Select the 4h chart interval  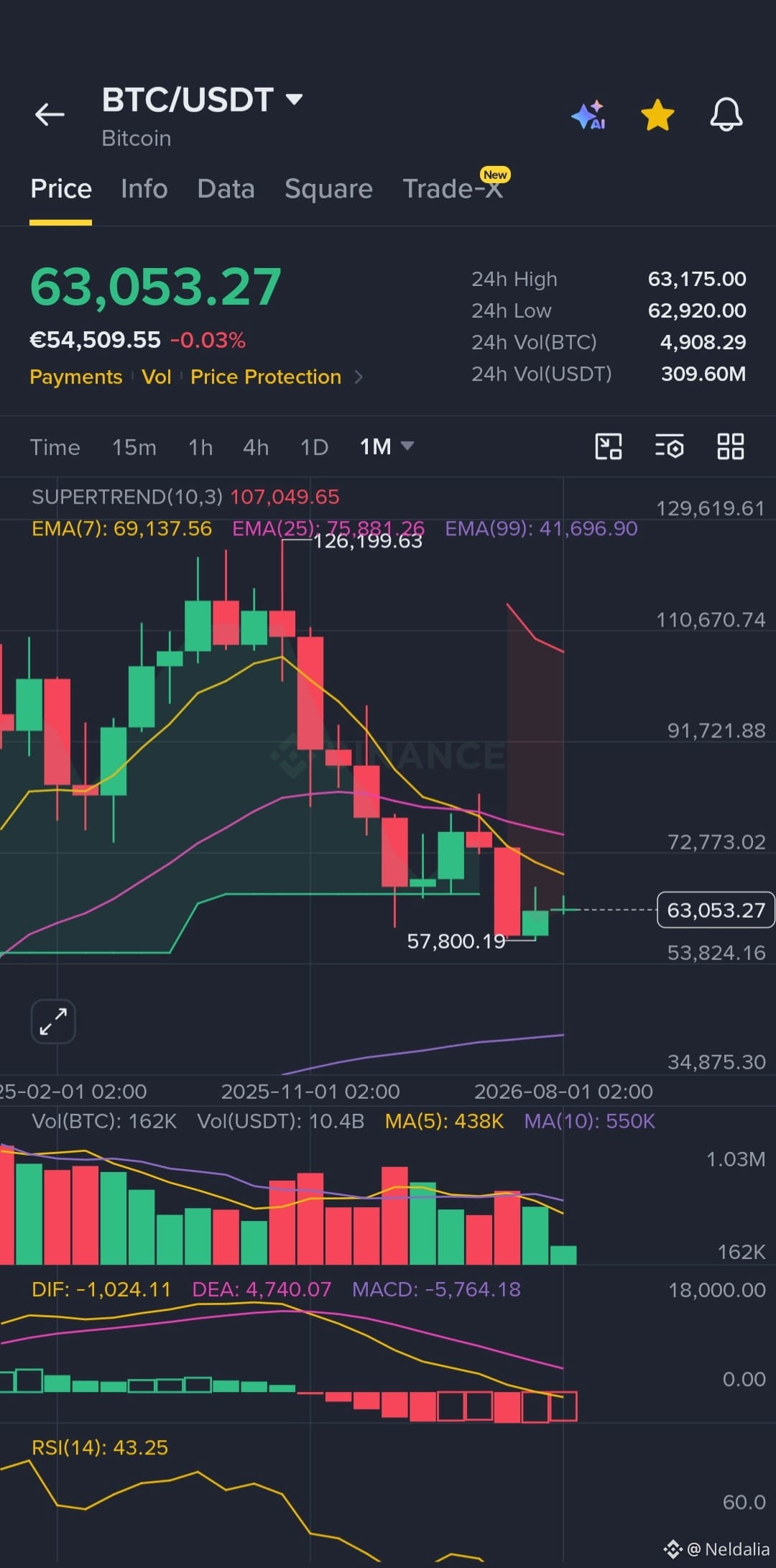(x=256, y=447)
